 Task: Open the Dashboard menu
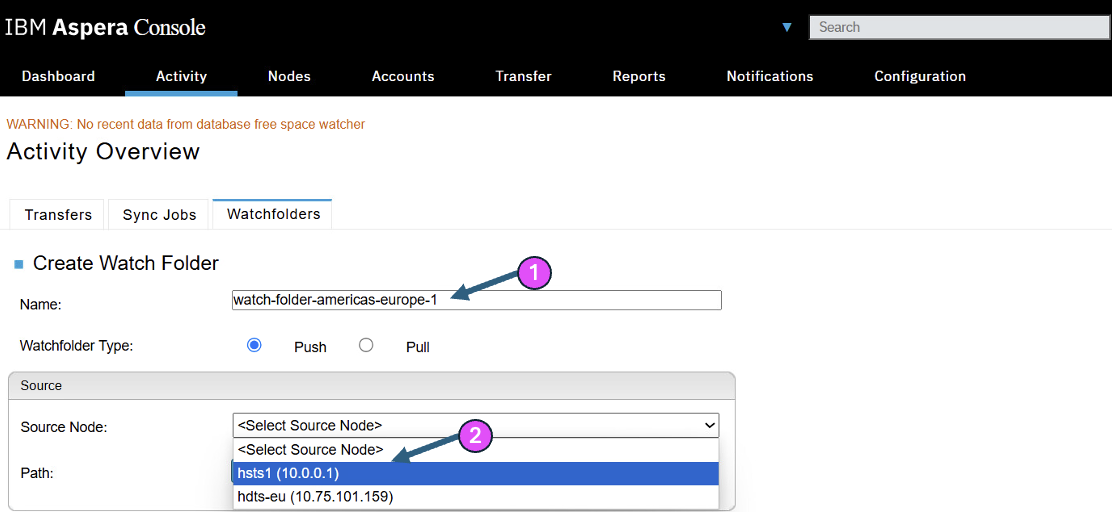point(58,76)
